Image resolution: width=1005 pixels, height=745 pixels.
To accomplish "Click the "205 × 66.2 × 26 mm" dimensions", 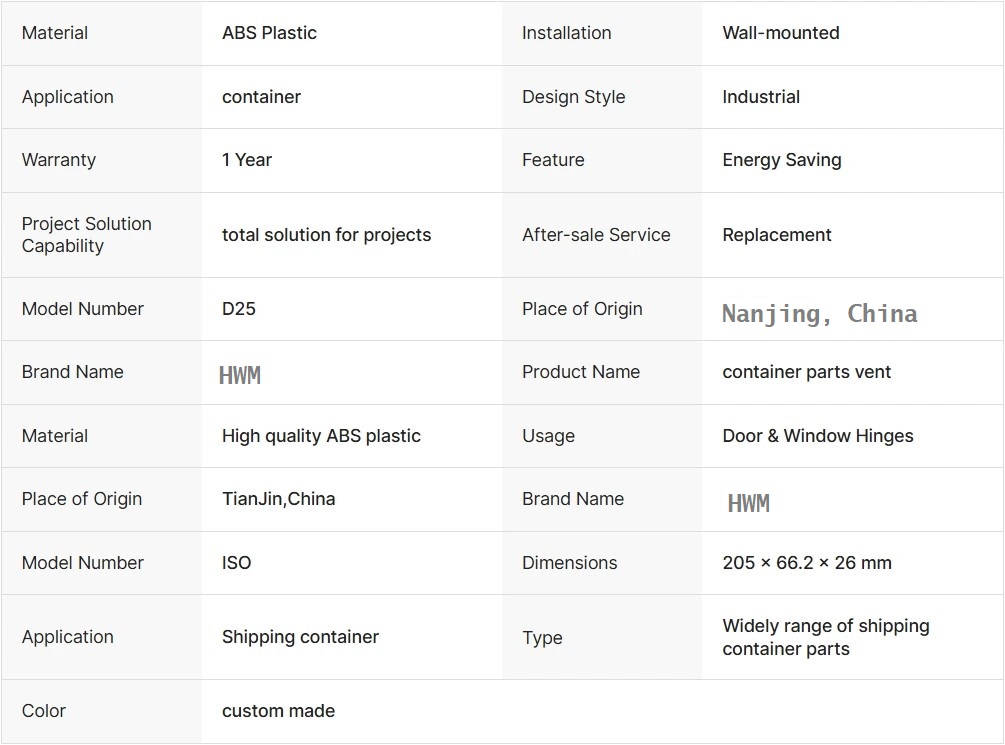I will (806, 563).
